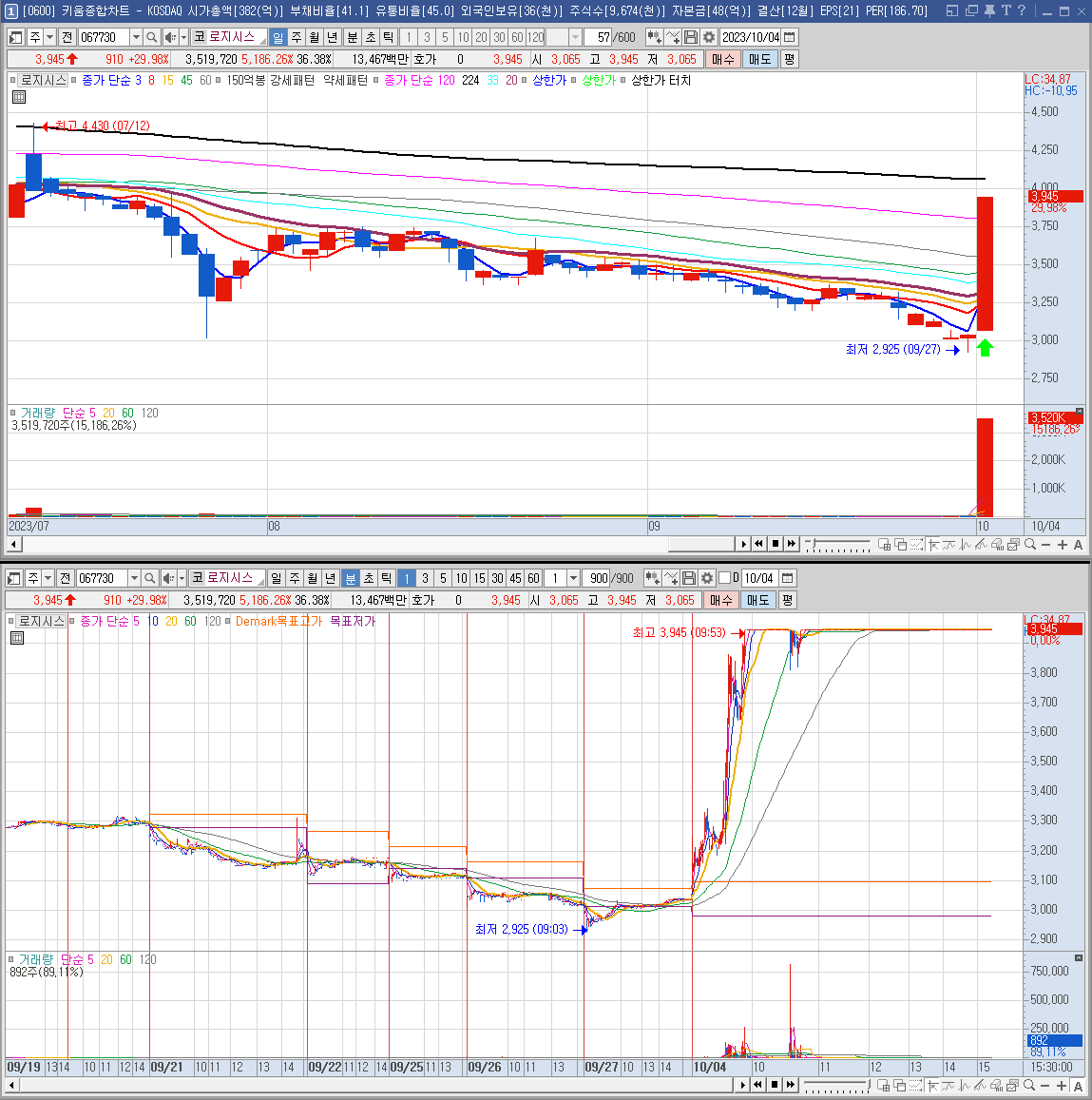Select yearly (년) period in bottom chart
The image size is (1092, 1100).
pos(331,578)
